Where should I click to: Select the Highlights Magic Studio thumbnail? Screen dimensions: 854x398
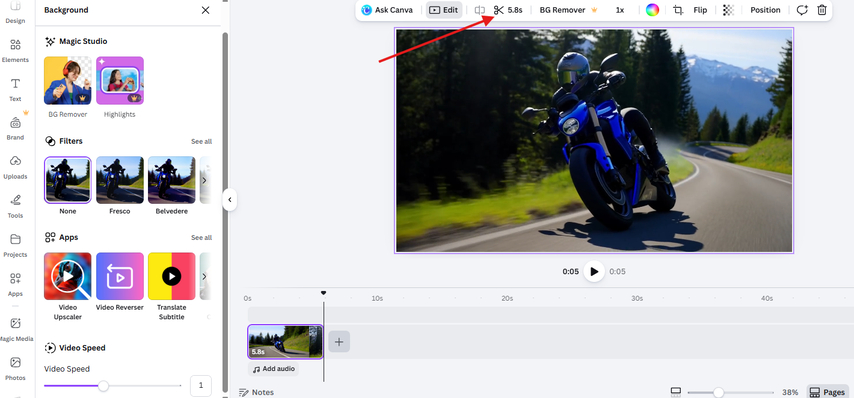(120, 81)
